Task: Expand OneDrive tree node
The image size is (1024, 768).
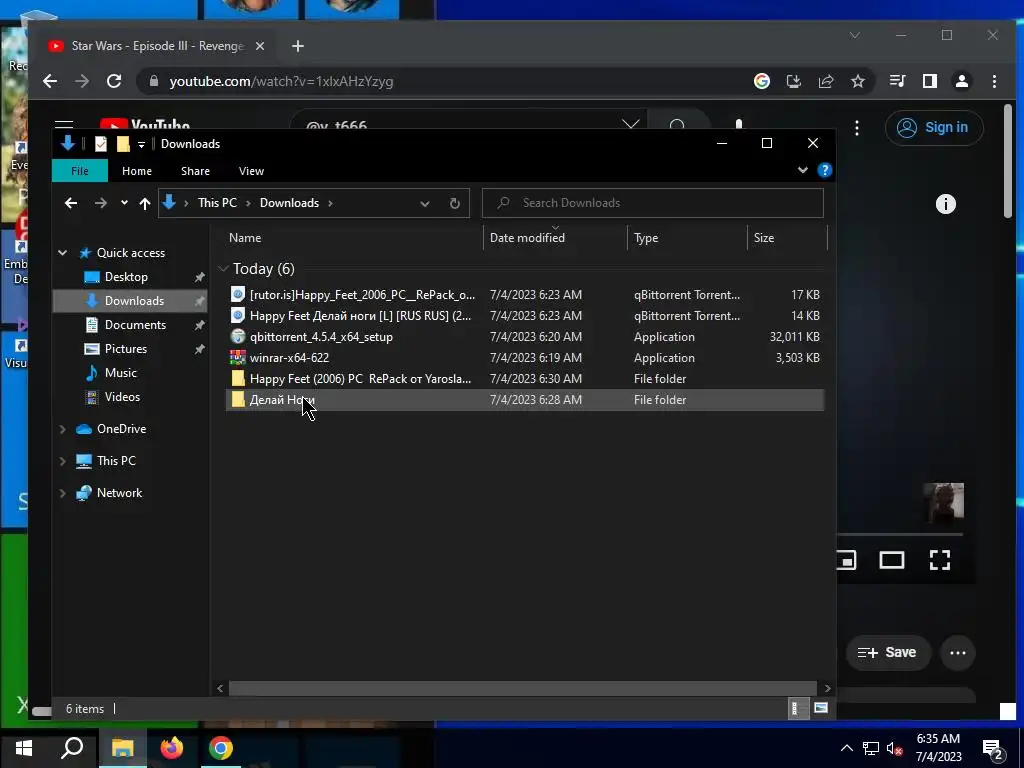Action: (x=63, y=429)
